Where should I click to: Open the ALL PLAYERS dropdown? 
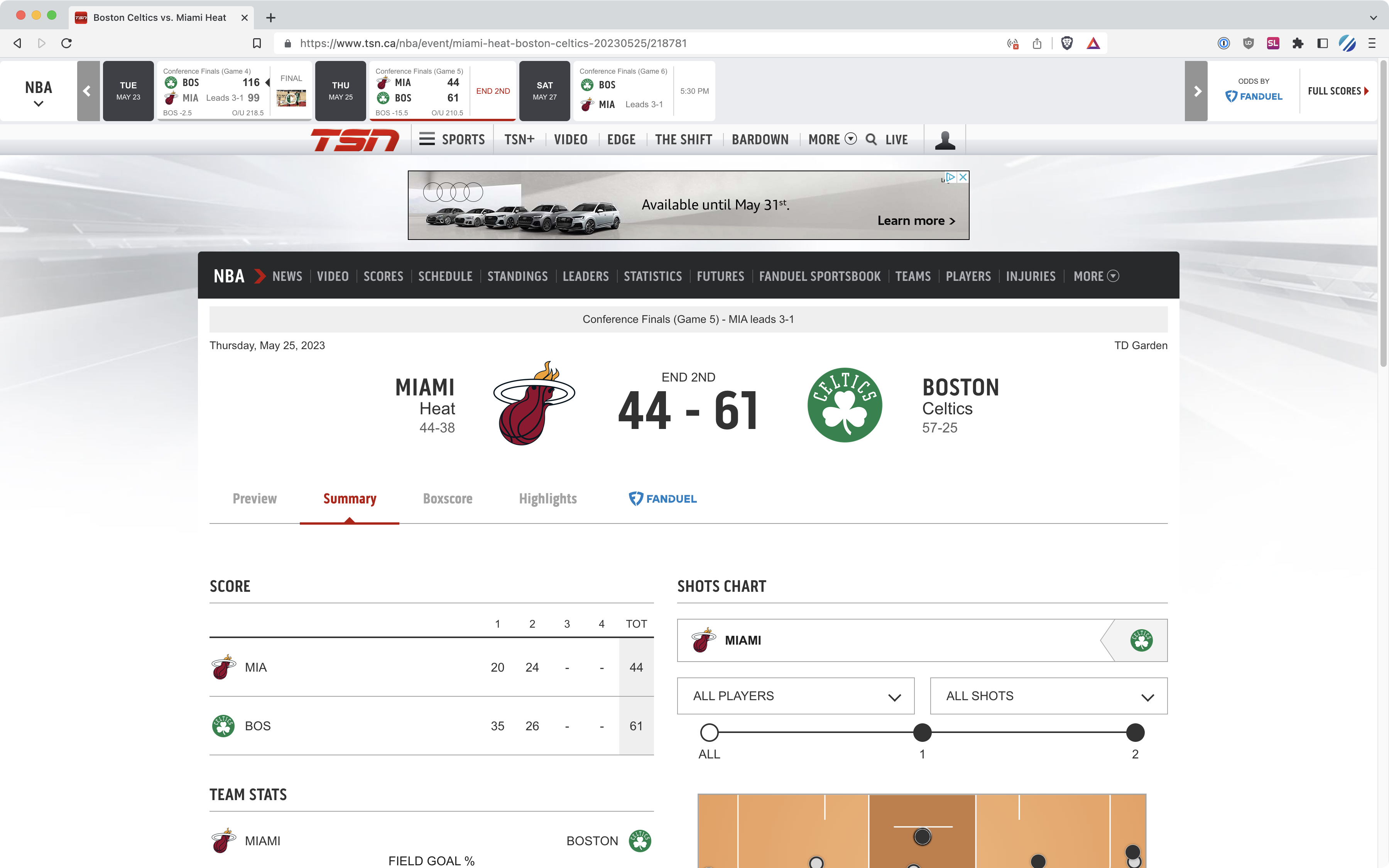795,696
